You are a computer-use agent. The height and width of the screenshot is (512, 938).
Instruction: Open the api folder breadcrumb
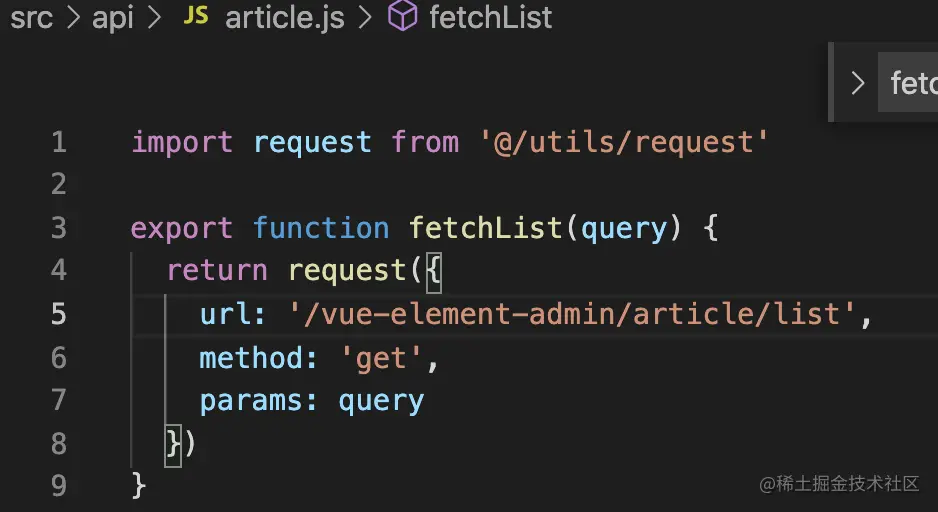(x=113, y=19)
